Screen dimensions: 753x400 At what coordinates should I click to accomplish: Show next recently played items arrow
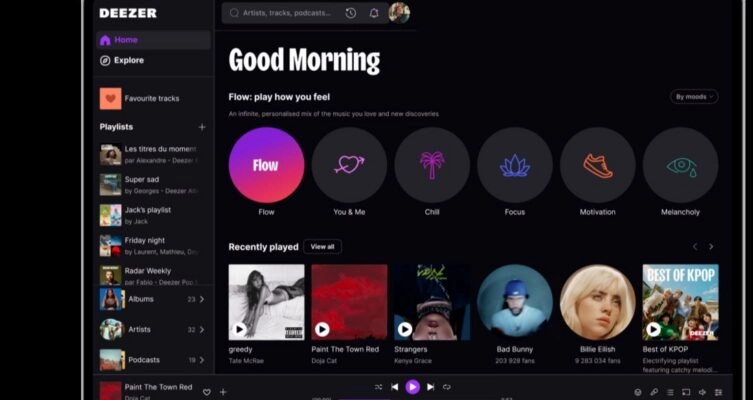711,247
